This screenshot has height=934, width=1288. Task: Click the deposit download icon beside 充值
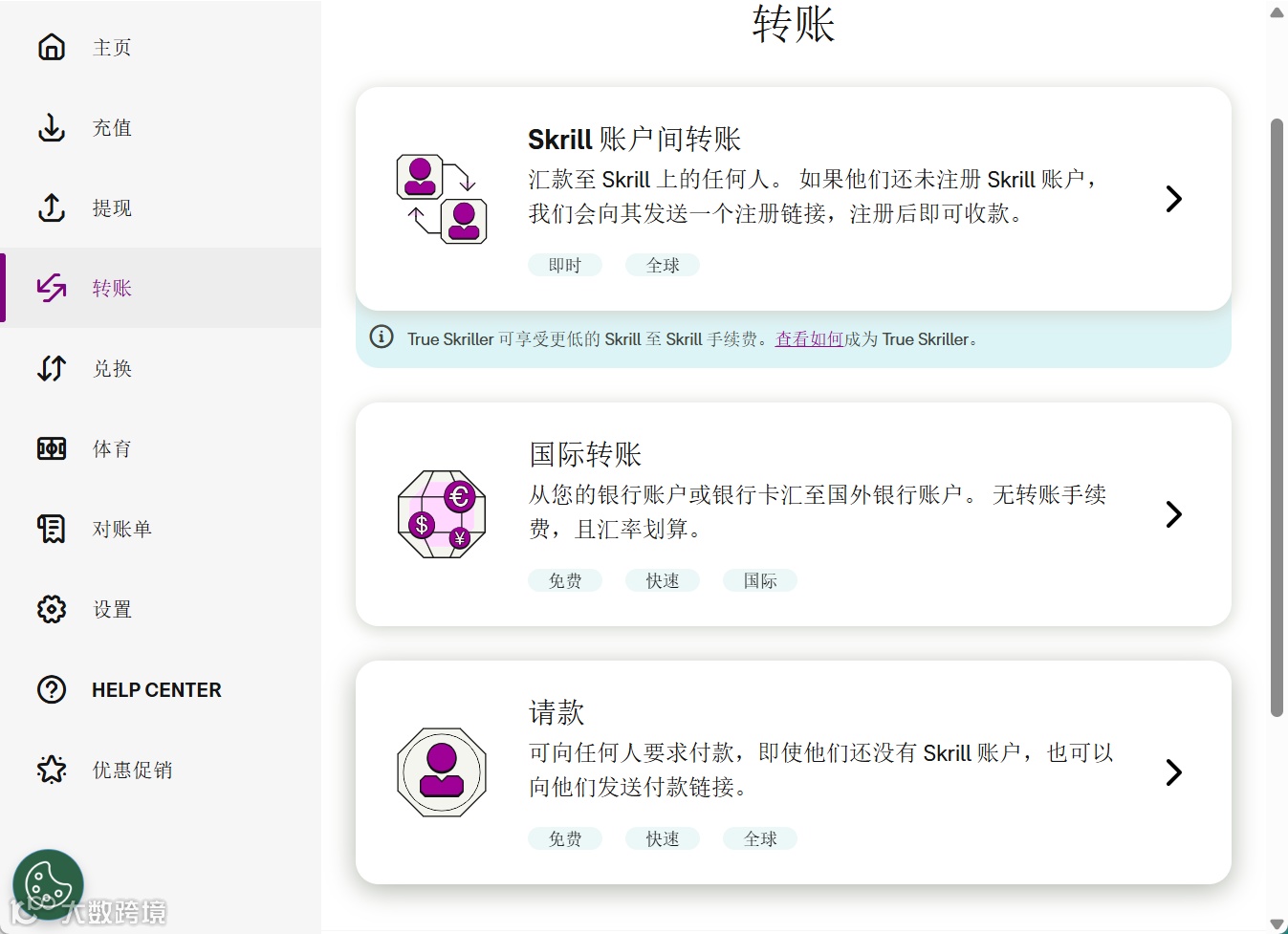point(52,127)
